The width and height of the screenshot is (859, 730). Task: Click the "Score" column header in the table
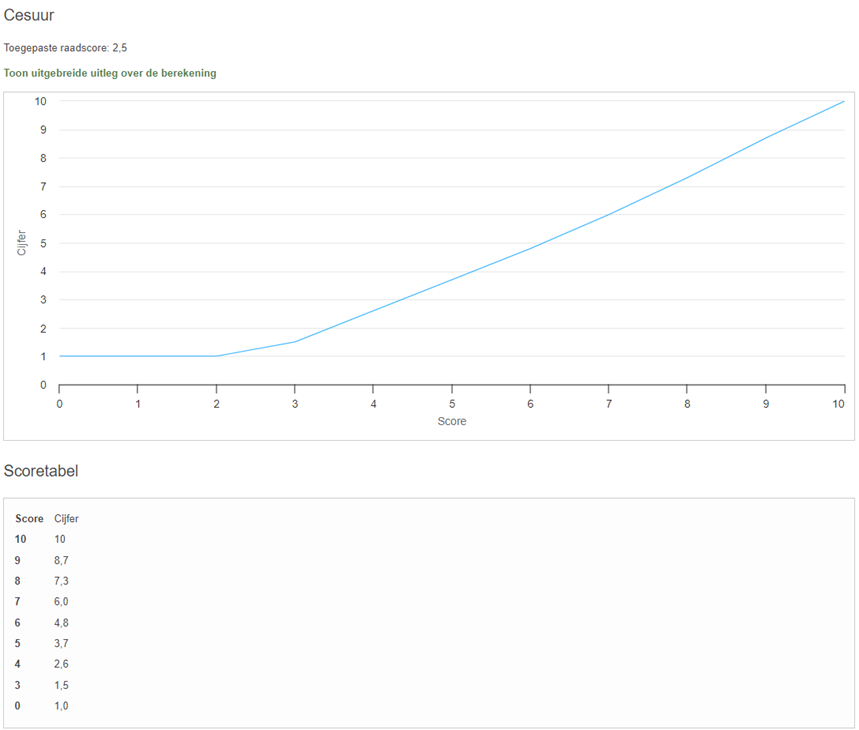click(x=29, y=518)
